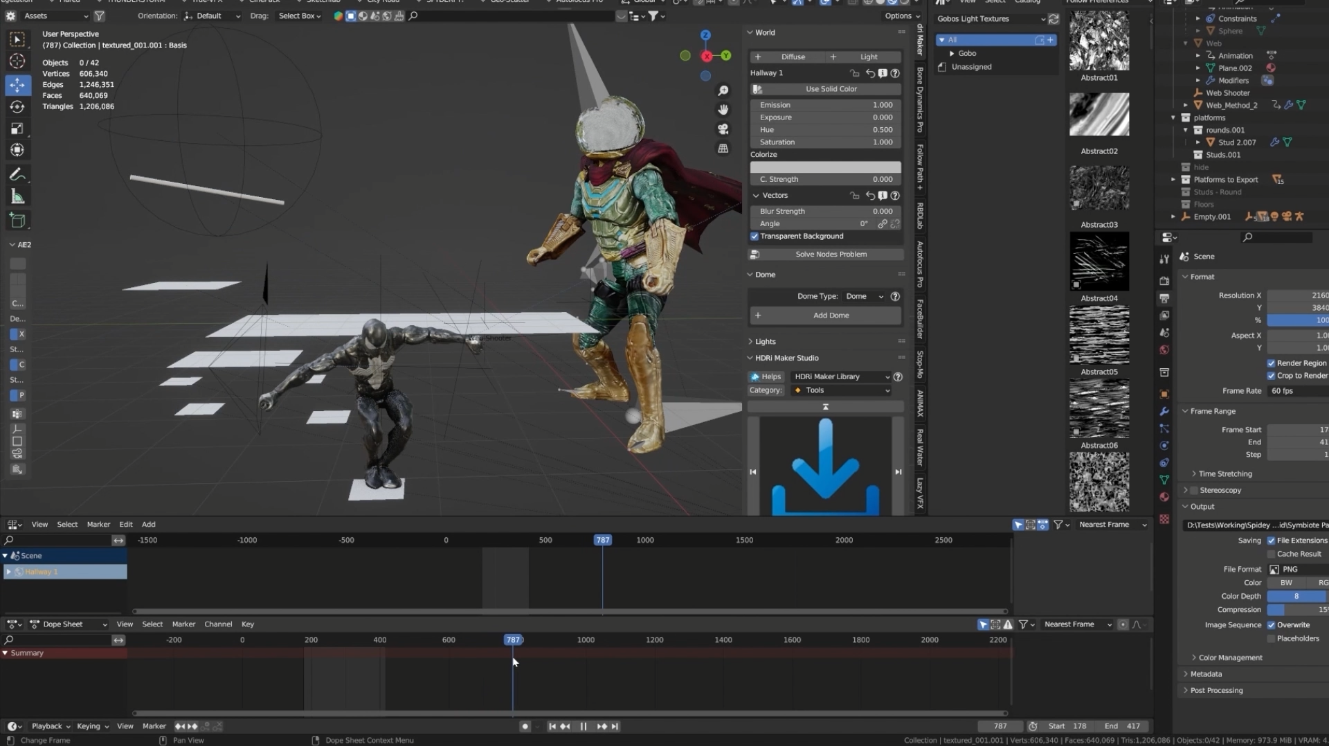Toggle the camera view icon
The height and width of the screenshot is (746, 1329).
point(723,129)
